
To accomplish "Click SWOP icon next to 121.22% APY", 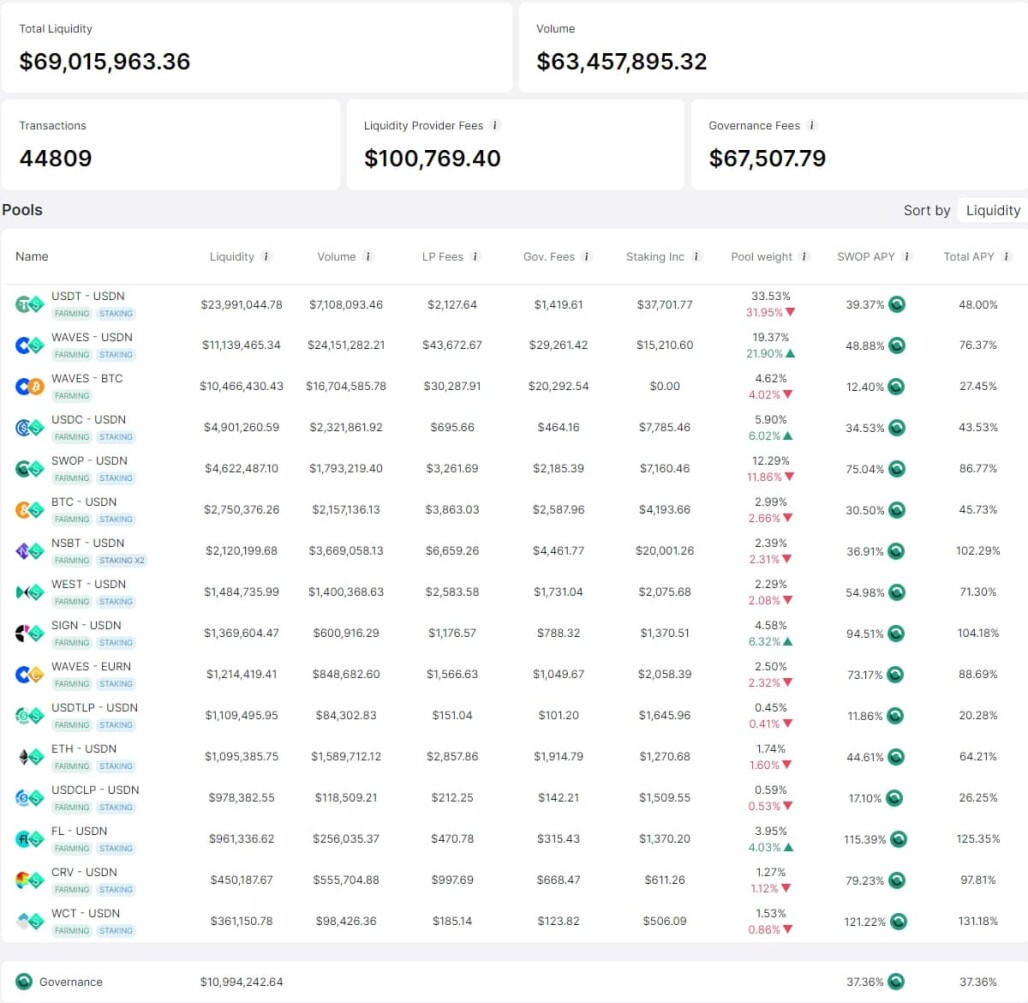I will click(x=899, y=921).
